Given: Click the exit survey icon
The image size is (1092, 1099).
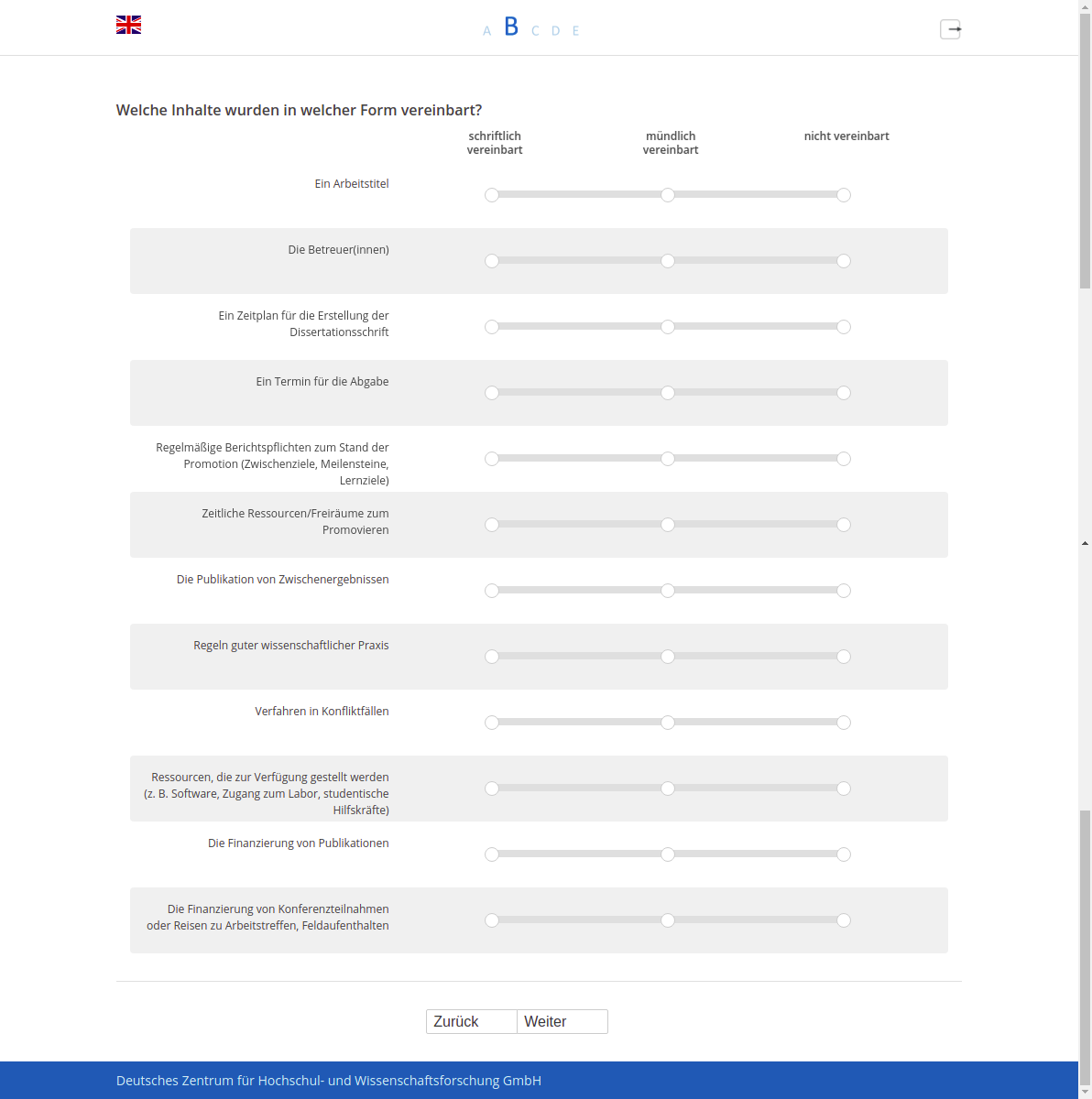Looking at the screenshot, I should pos(950,29).
